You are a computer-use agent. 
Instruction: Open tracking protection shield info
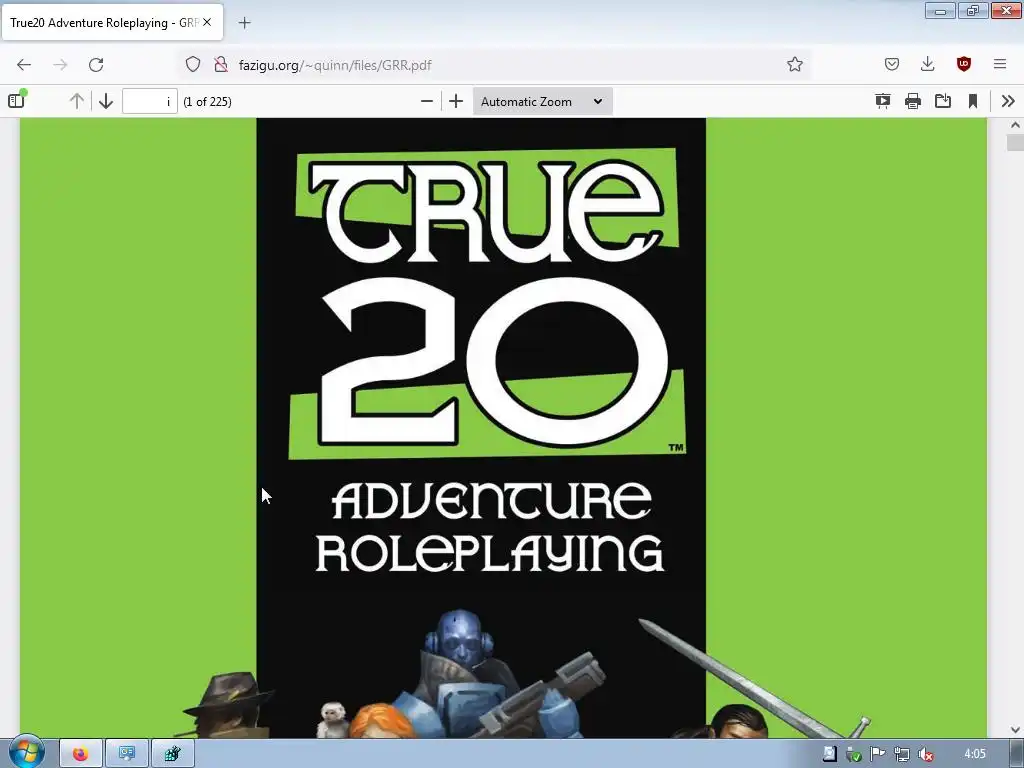coord(193,64)
